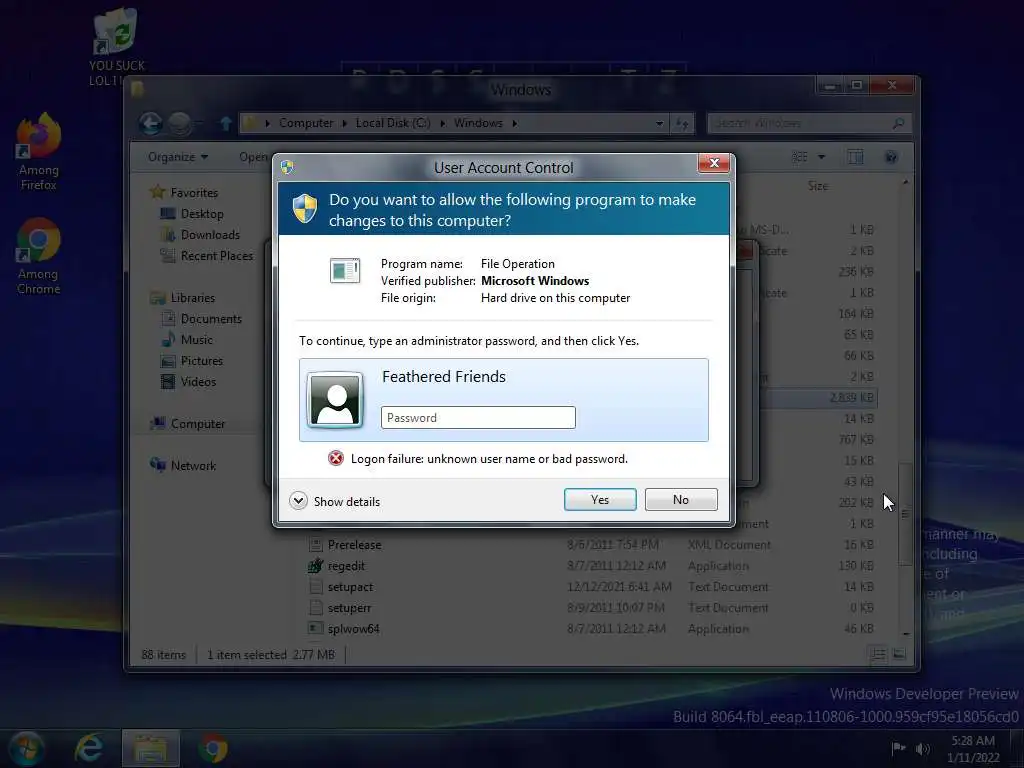Viewport: 1024px width, 768px height.
Task: Open the address bar history dropdown
Action: [660, 123]
